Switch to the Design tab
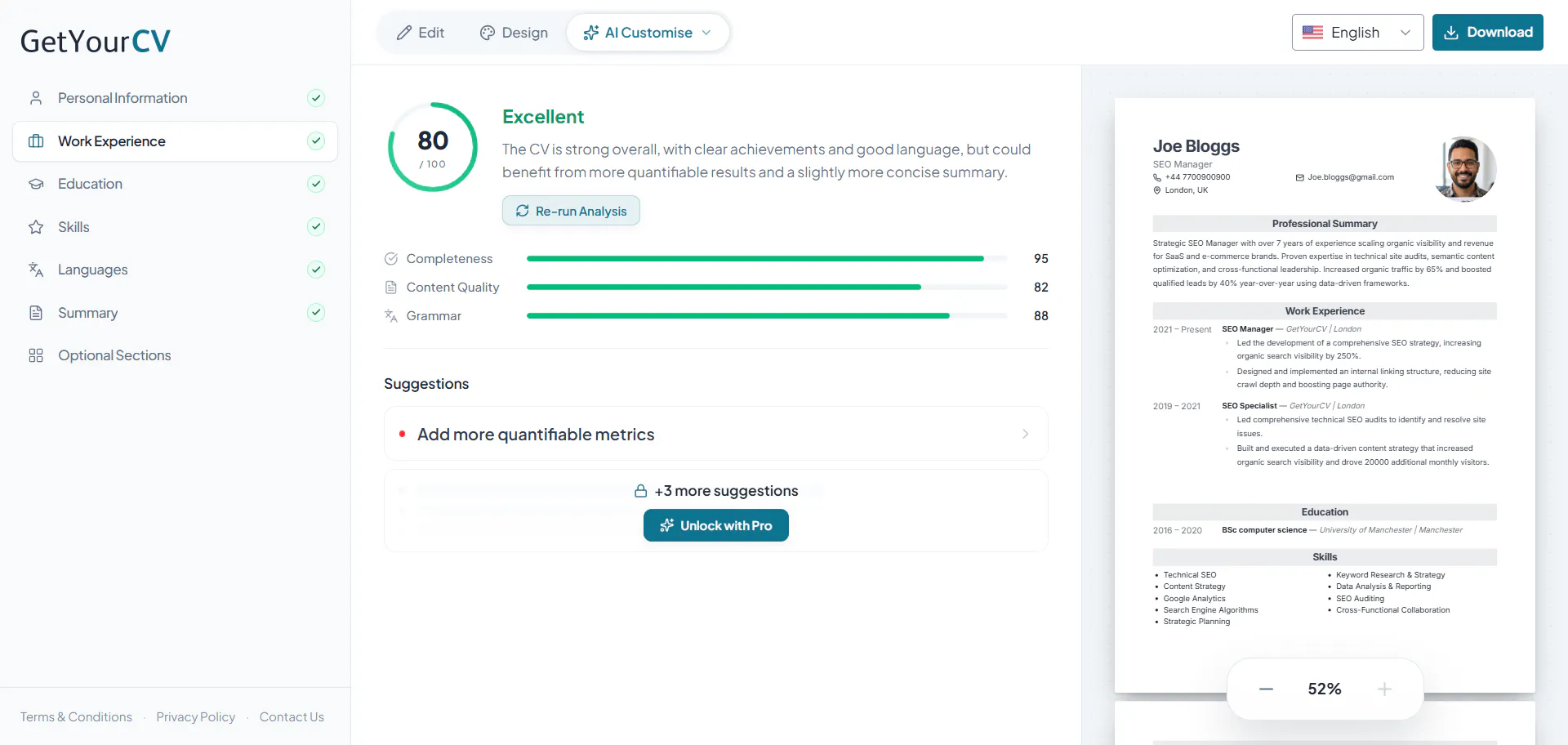Screen dimensions: 1568x745 [x=514, y=33]
